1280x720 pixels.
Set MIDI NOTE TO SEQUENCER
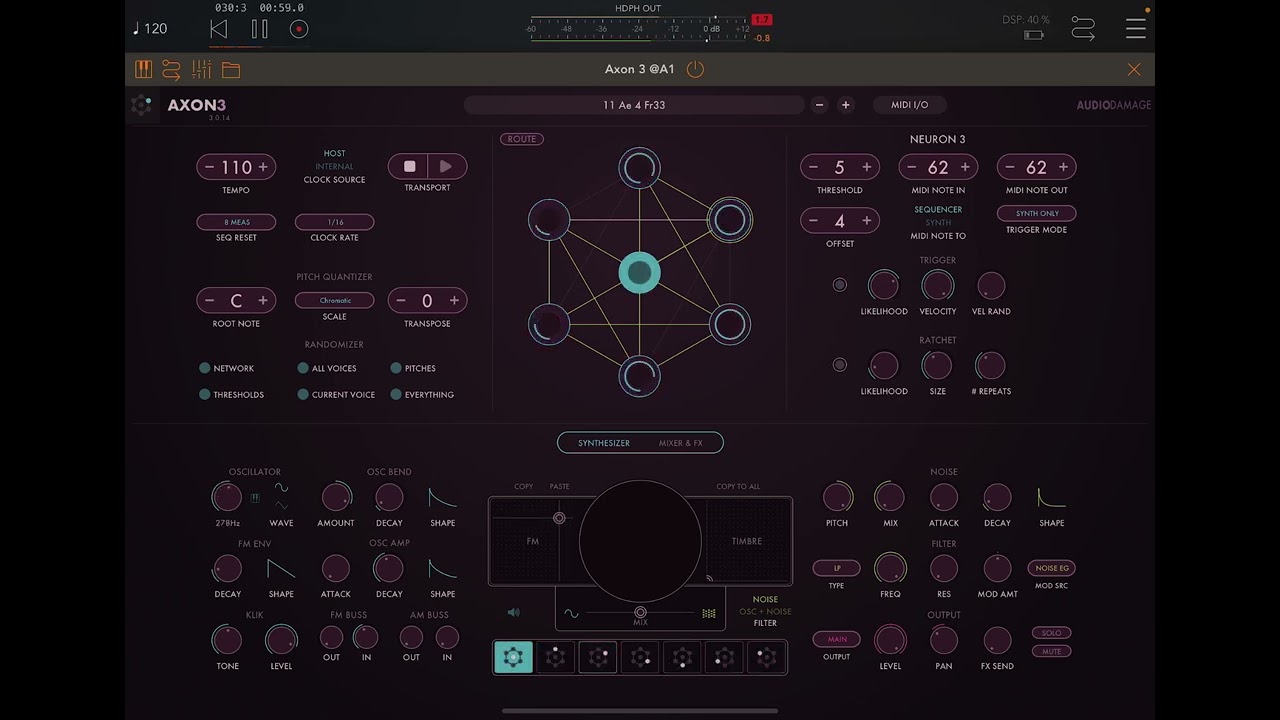(938, 210)
